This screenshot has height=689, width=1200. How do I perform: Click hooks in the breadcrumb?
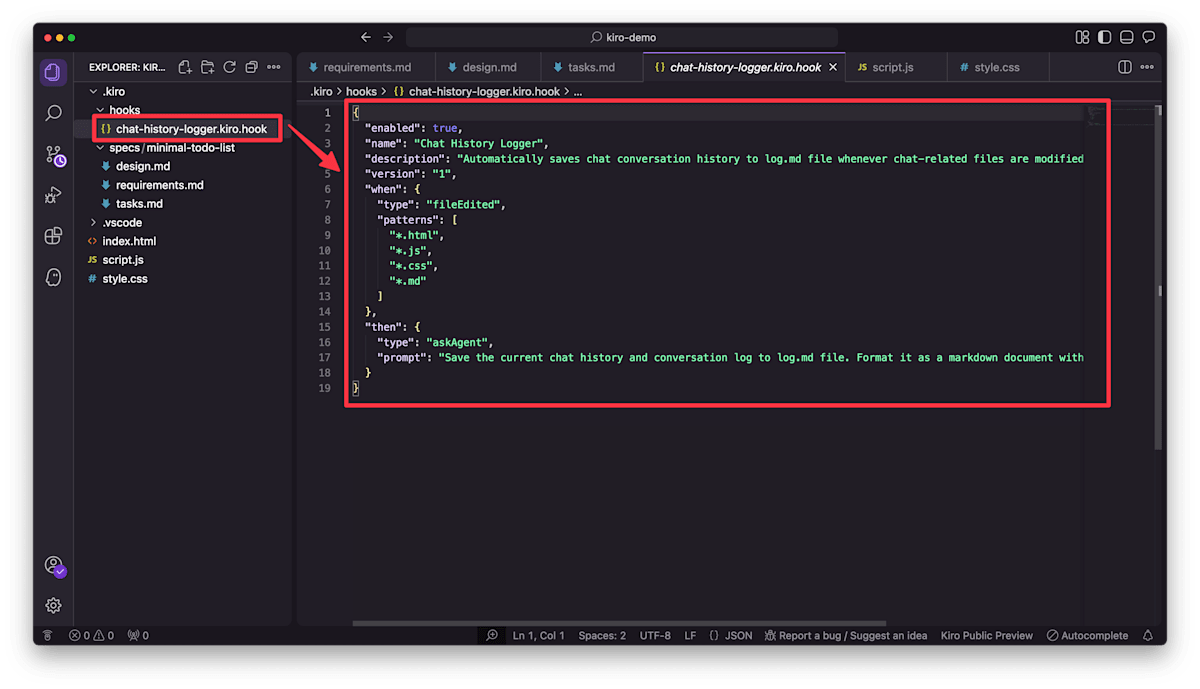[x=361, y=91]
